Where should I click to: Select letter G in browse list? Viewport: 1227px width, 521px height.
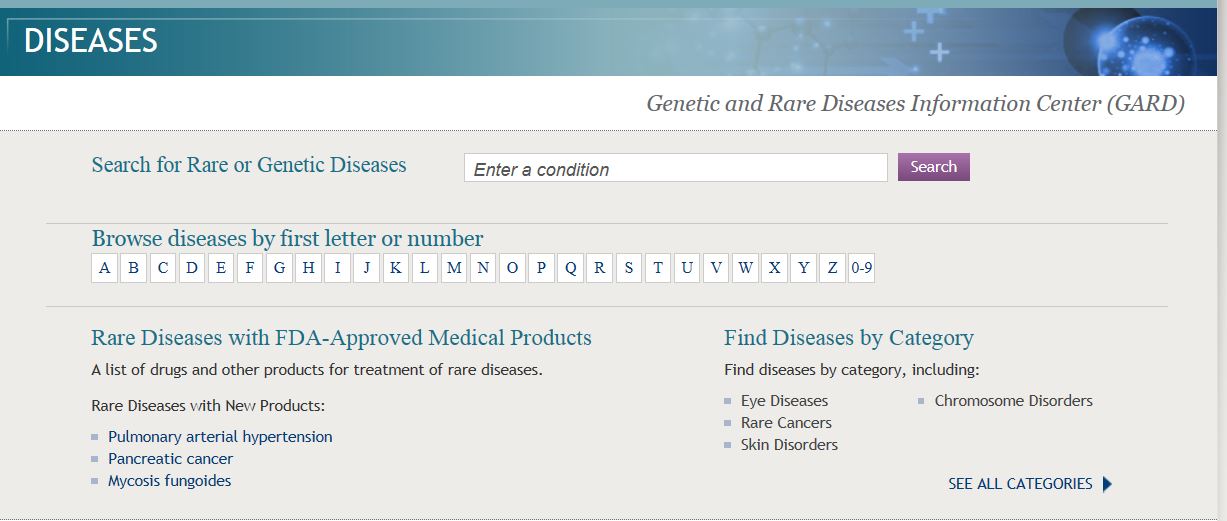(x=279, y=268)
